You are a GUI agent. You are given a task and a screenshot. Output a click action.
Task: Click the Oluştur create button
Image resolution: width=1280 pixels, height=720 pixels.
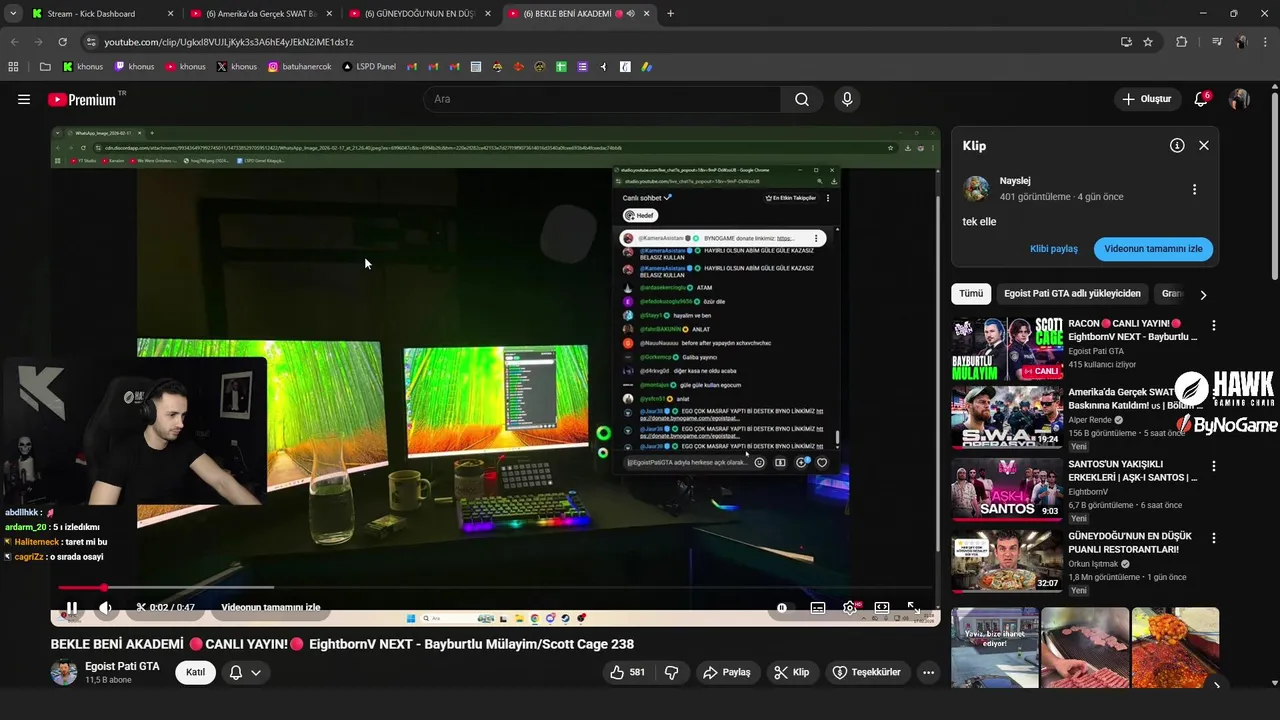(x=1146, y=99)
